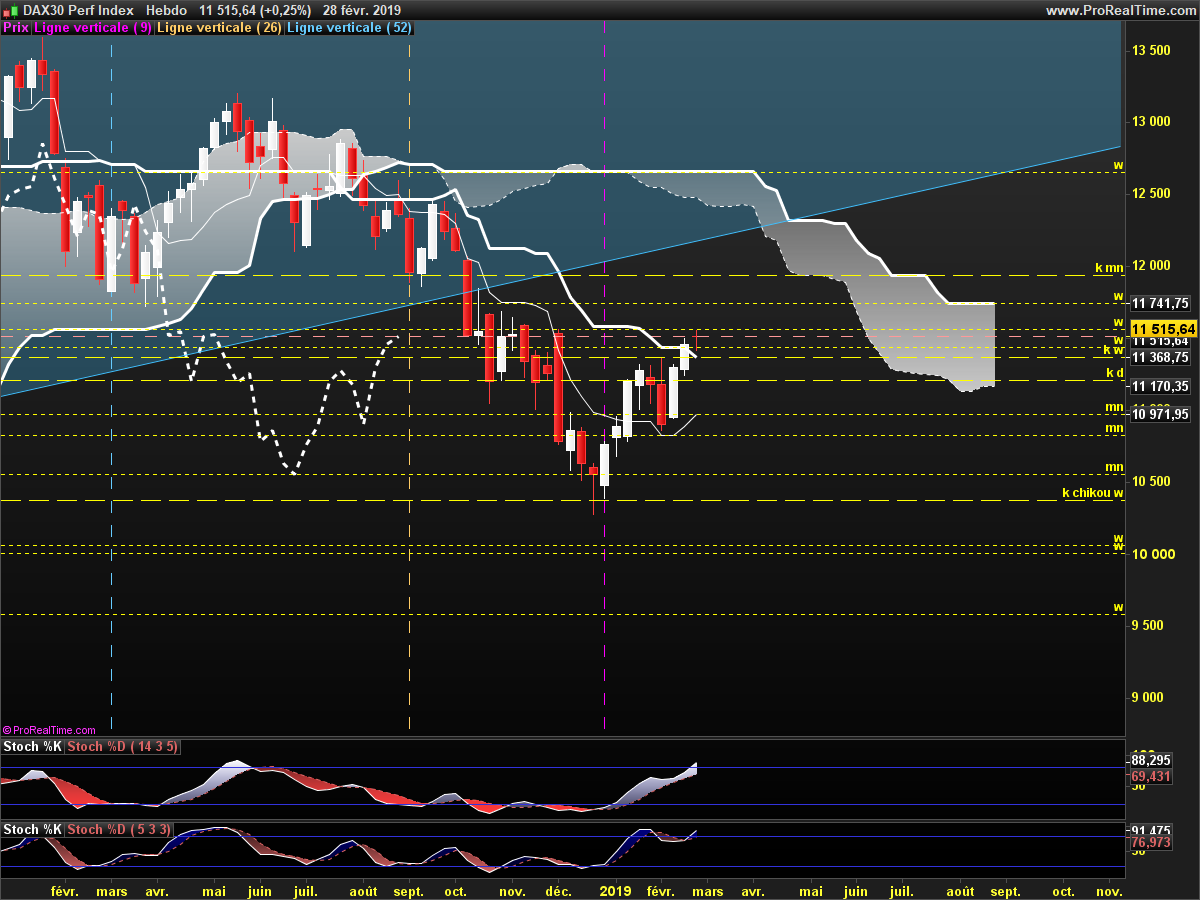The image size is (1200, 900).
Task: Click Stoch %K label beside Stoch %D (14 3 5)
Action: point(32,747)
